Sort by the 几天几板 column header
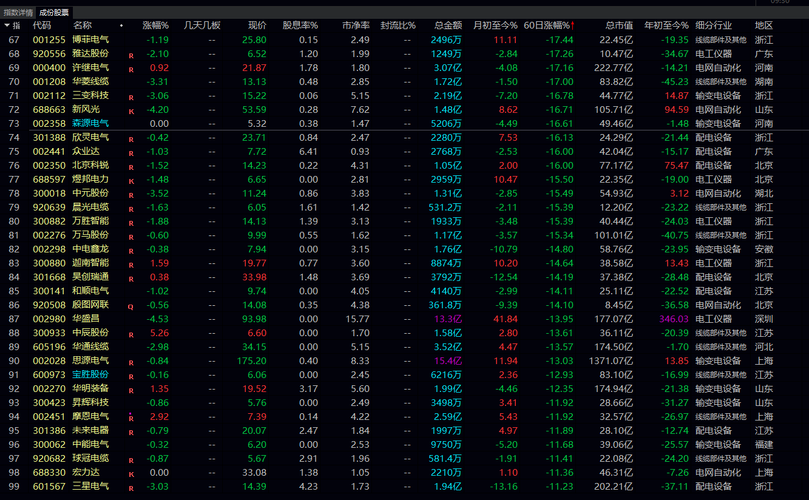The height and width of the screenshot is (500, 809). click(202, 25)
